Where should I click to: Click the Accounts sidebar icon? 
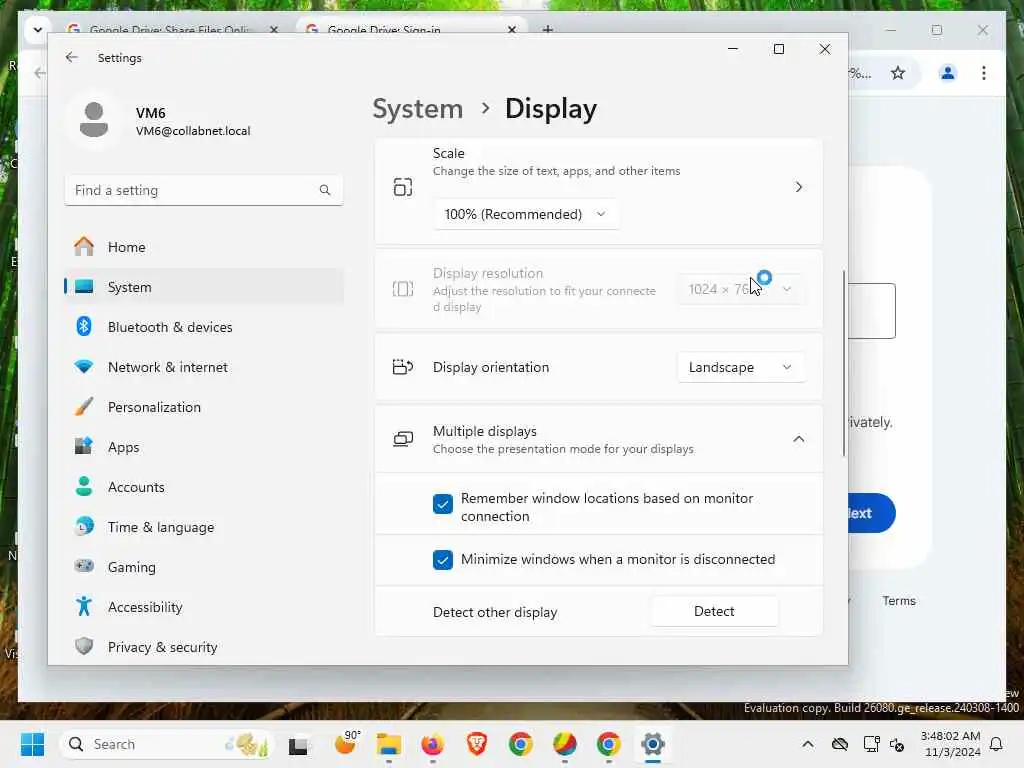click(84, 487)
